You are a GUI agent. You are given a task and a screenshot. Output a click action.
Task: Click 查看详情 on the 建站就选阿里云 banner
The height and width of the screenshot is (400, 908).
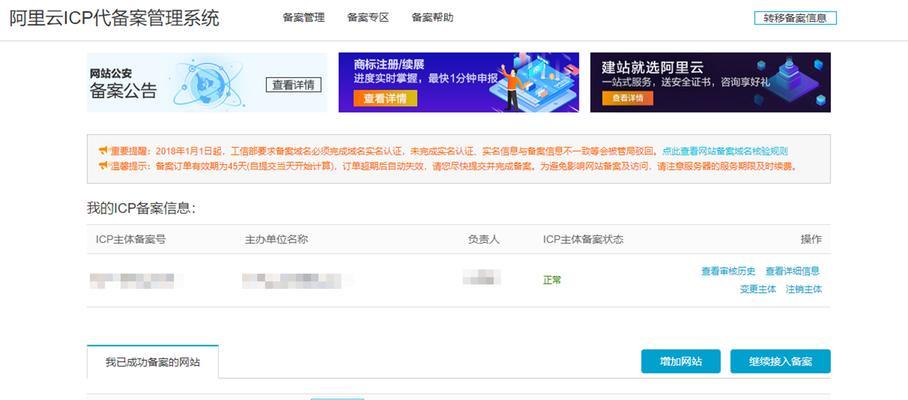coord(628,98)
